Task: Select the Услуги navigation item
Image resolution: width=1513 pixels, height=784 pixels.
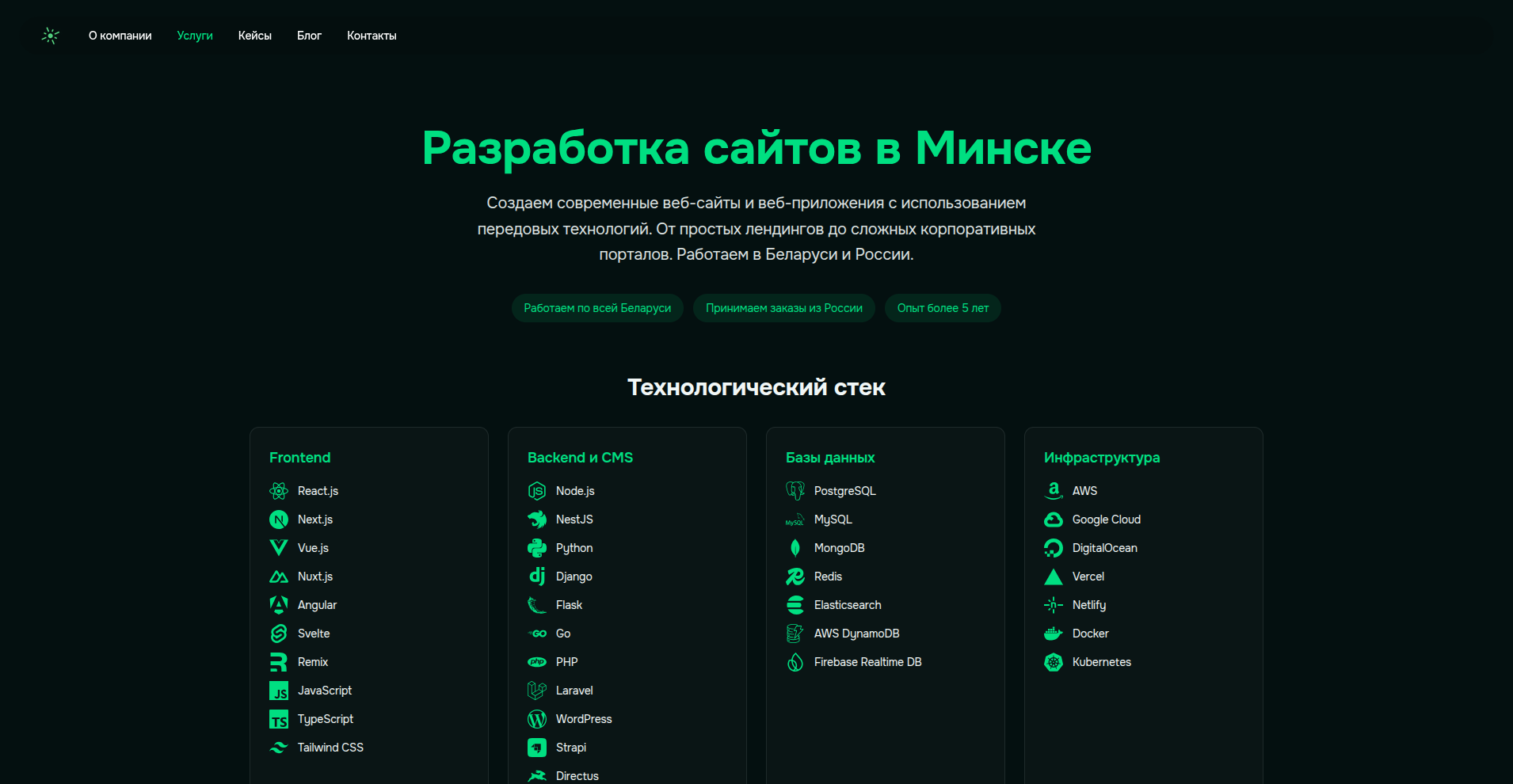Action: (195, 36)
